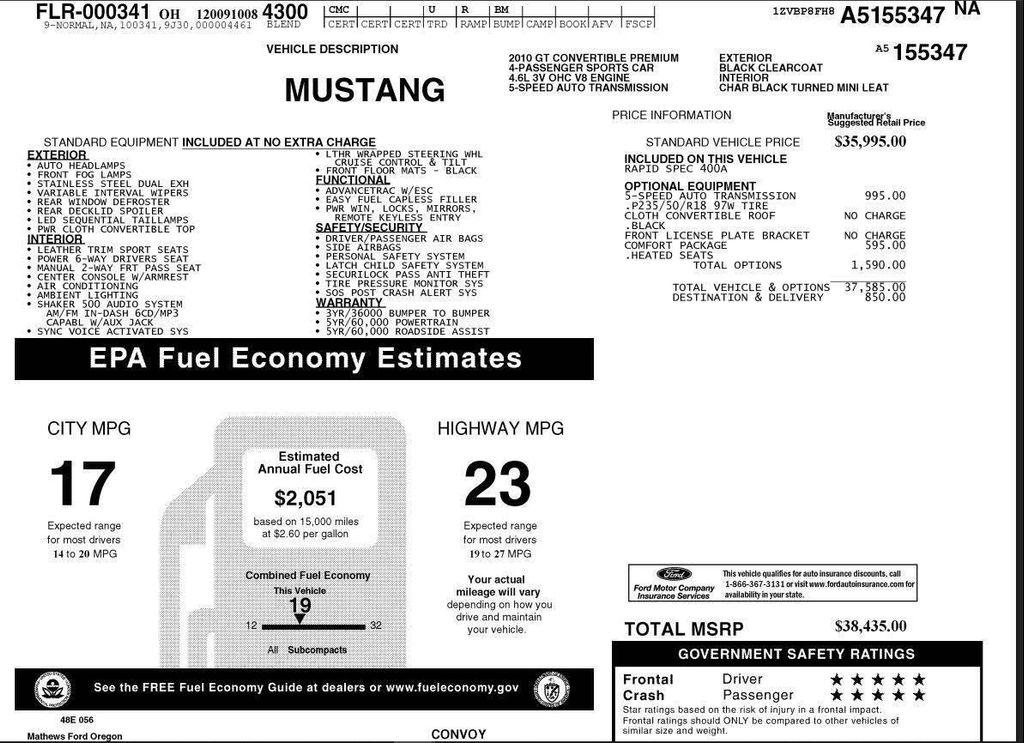Click the RAPID SPEC 400A line
The width and height of the screenshot is (1024, 743).
(676, 168)
